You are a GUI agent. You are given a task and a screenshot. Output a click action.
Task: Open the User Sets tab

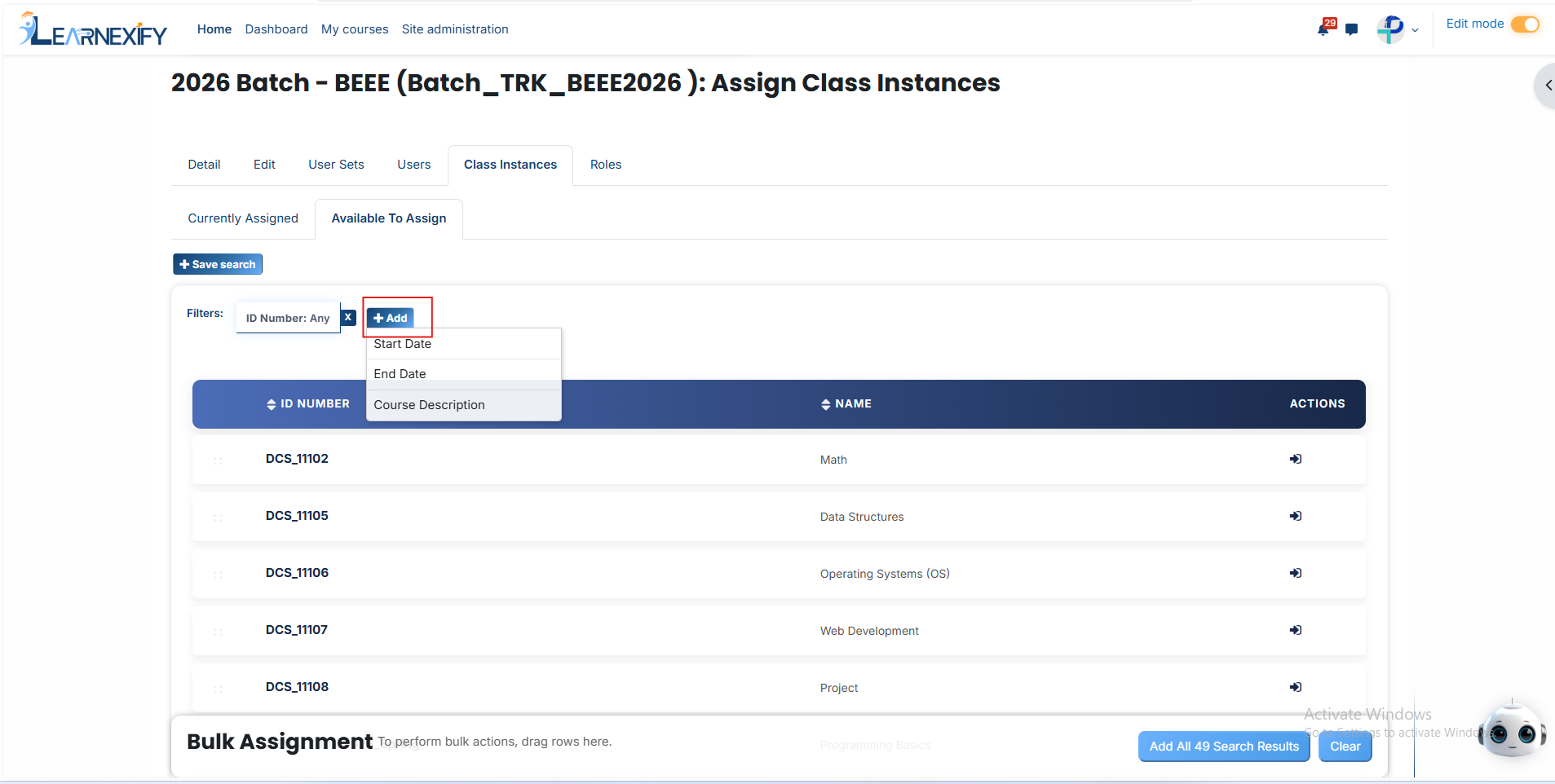click(x=336, y=165)
